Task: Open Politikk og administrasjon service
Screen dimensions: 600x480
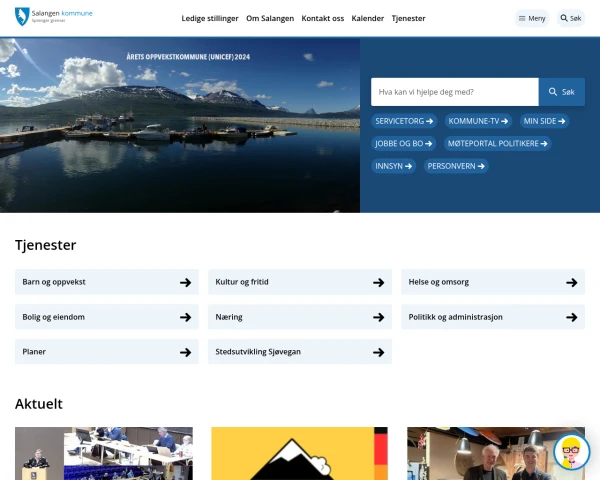Action: (492, 317)
